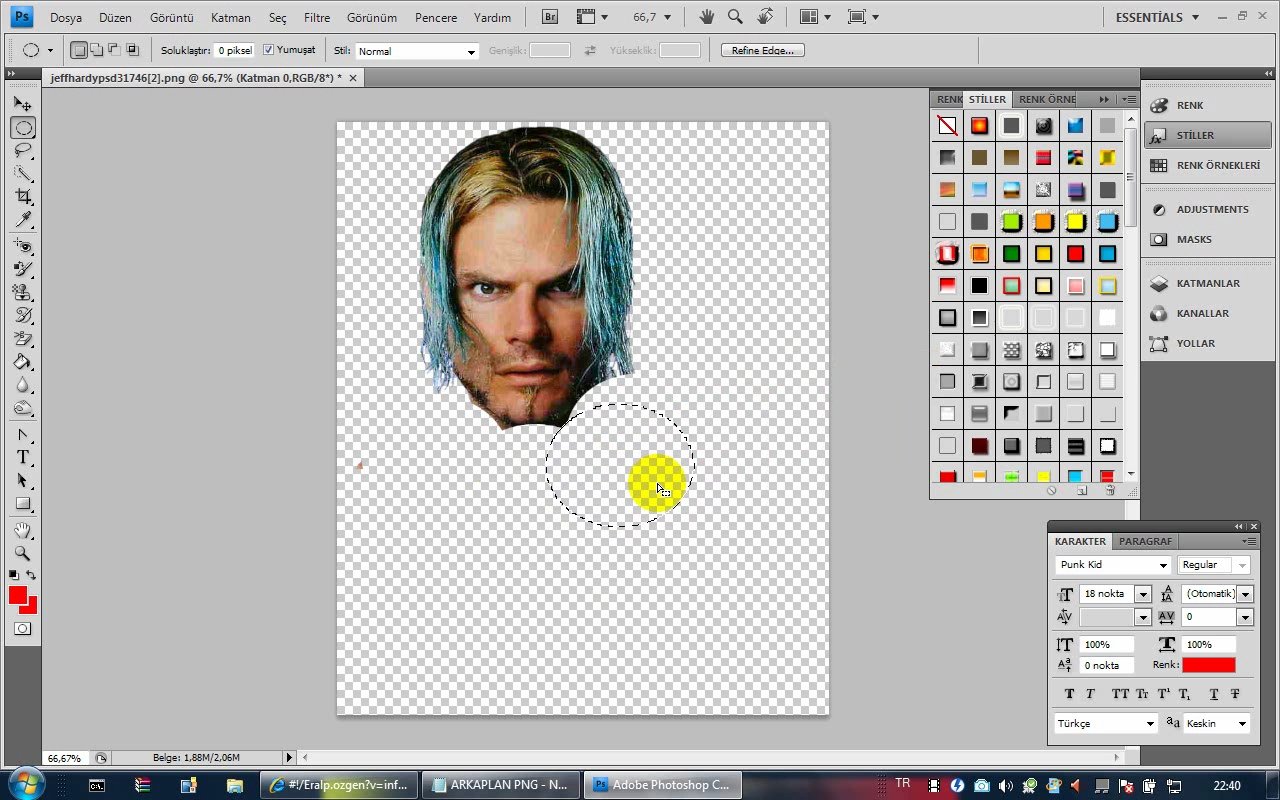Open YOLLAR panel from dock

1196,343
